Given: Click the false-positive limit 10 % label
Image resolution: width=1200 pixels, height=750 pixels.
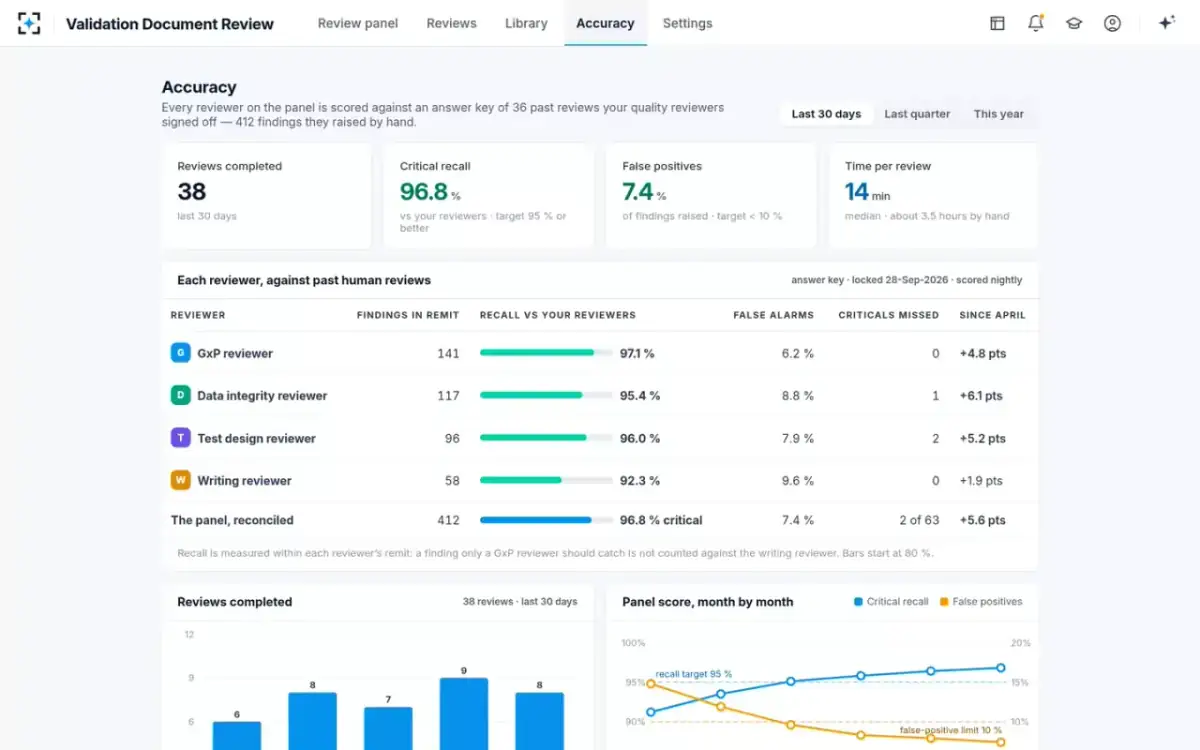Looking at the screenshot, I should 949,731.
